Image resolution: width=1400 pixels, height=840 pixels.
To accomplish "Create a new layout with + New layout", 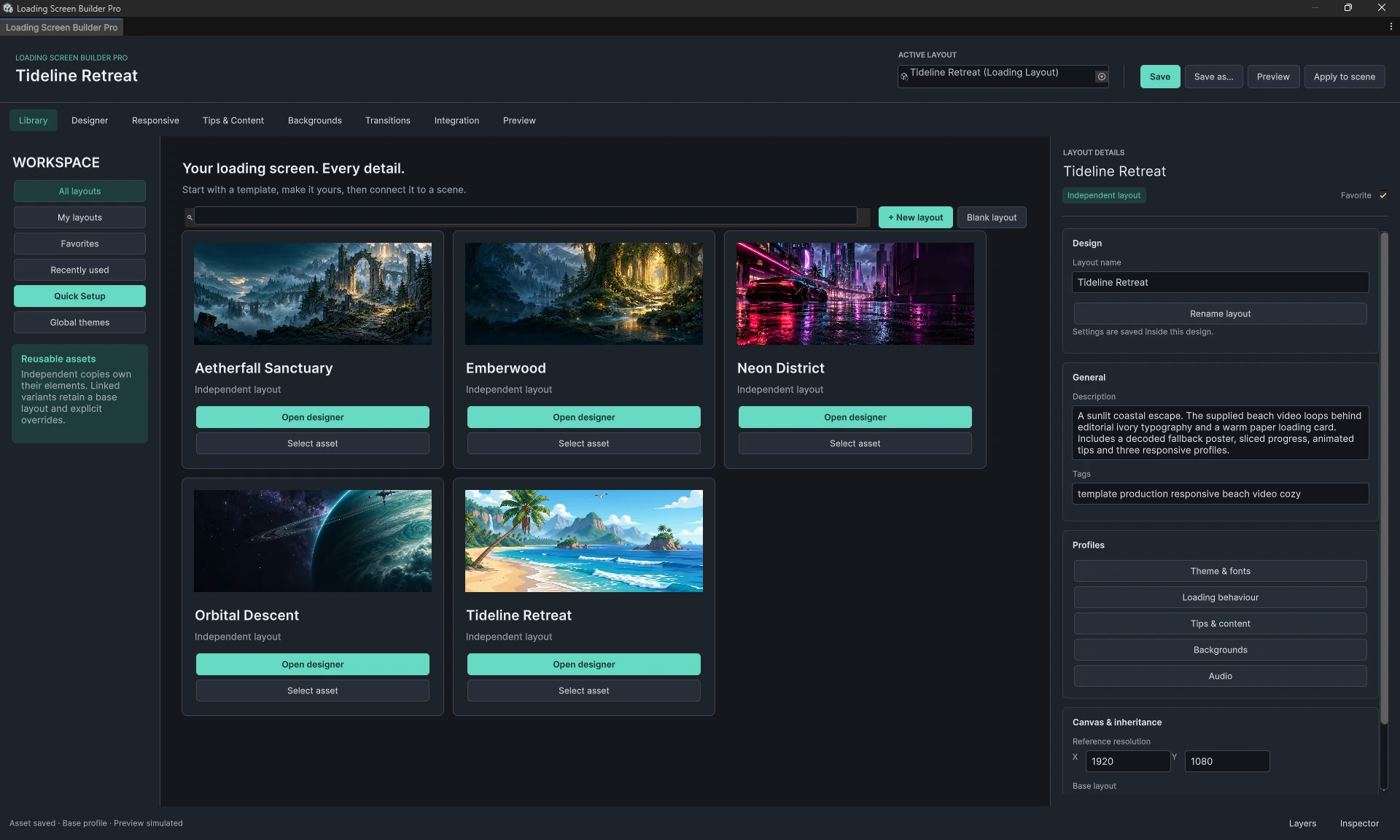I will (915, 217).
